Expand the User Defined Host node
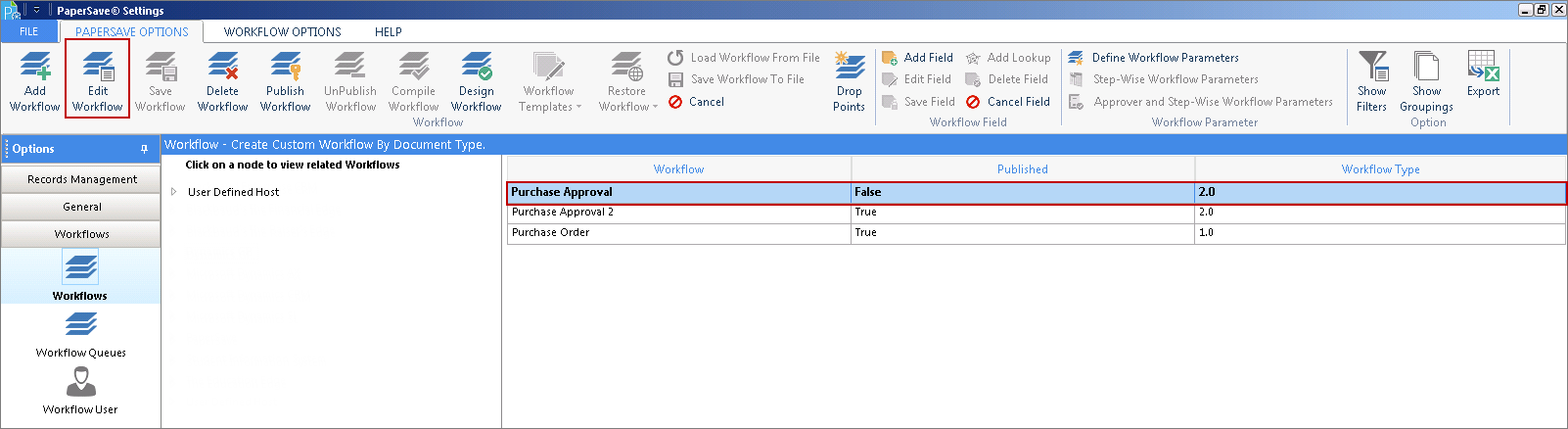 174,192
